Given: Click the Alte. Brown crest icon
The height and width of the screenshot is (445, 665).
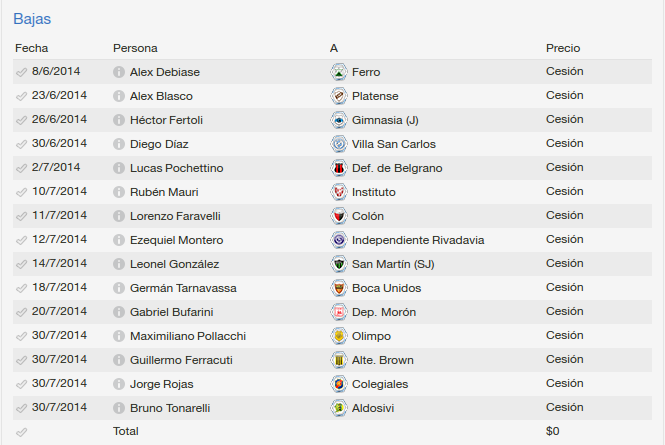Looking at the screenshot, I should [339, 360].
